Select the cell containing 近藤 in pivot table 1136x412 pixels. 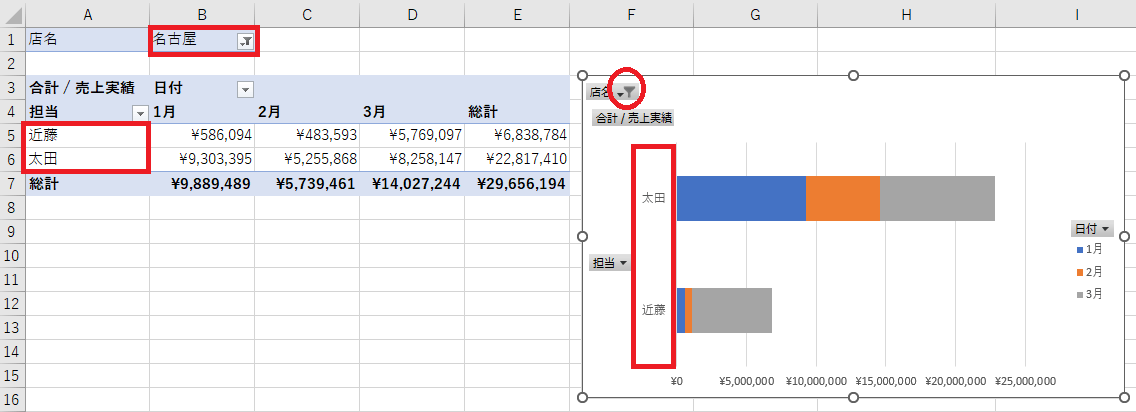88,134
